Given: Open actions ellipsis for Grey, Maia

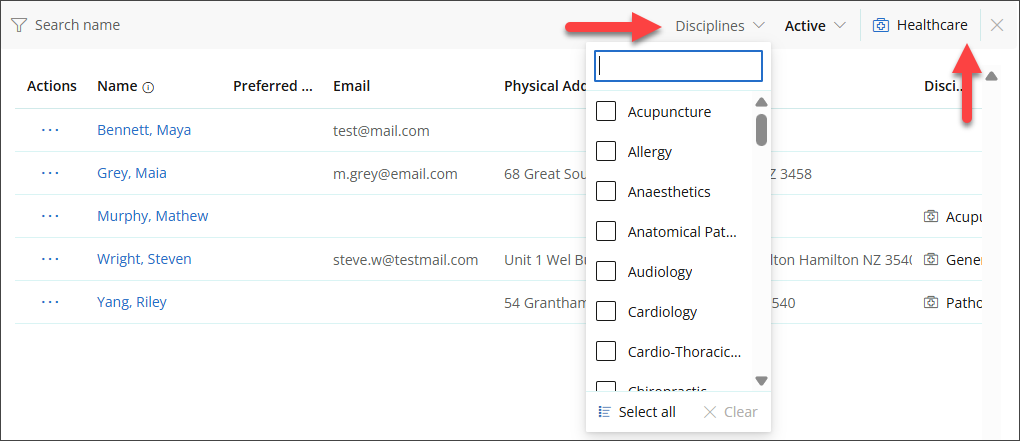Looking at the screenshot, I should (x=50, y=173).
